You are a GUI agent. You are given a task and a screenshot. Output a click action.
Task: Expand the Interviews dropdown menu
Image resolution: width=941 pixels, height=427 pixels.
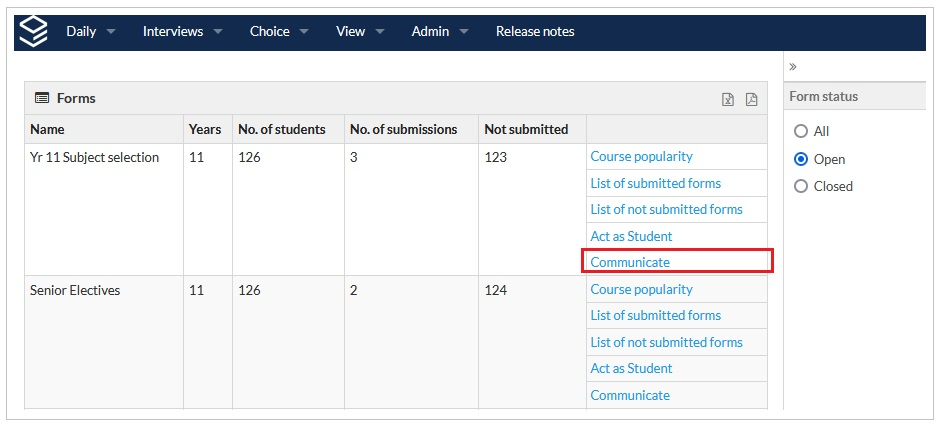pos(182,31)
